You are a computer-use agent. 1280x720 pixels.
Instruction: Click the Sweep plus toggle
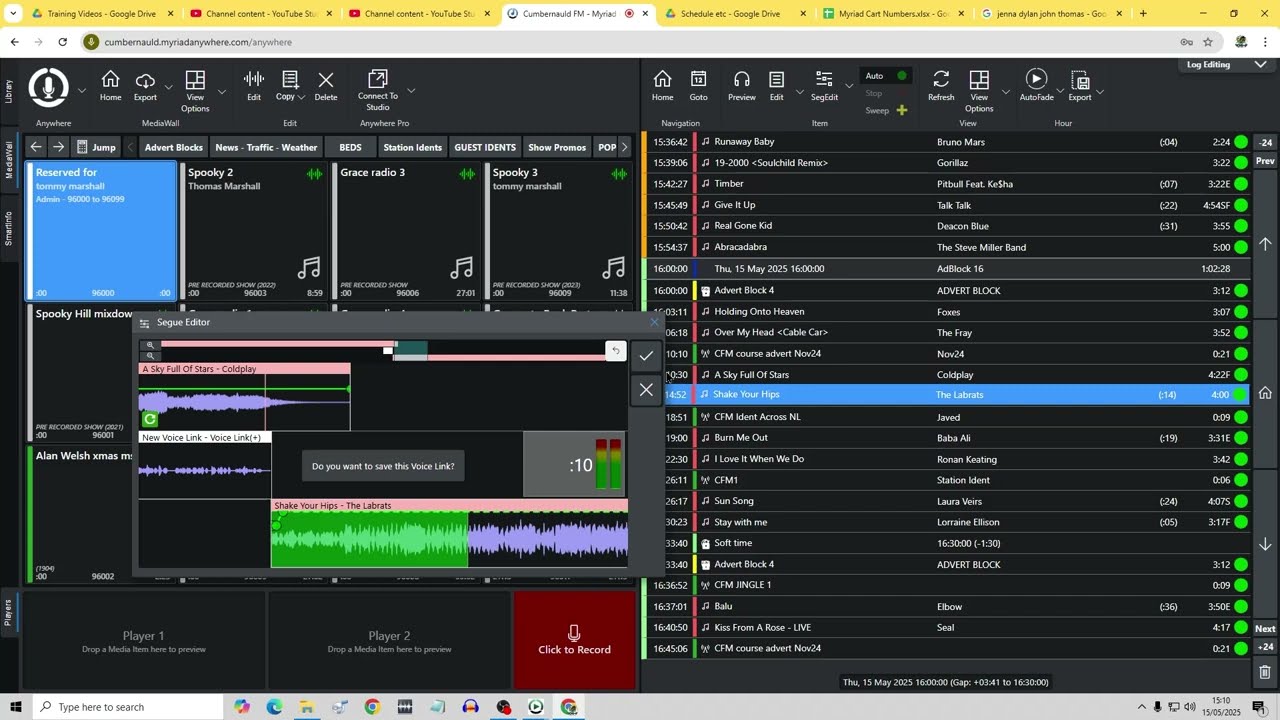(902, 110)
